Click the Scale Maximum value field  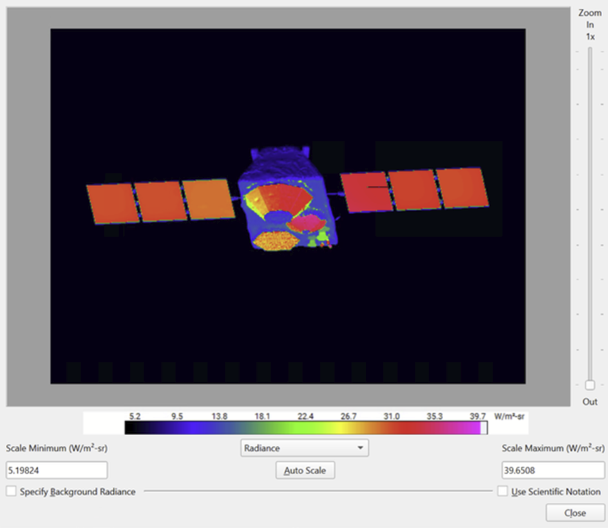click(551, 469)
